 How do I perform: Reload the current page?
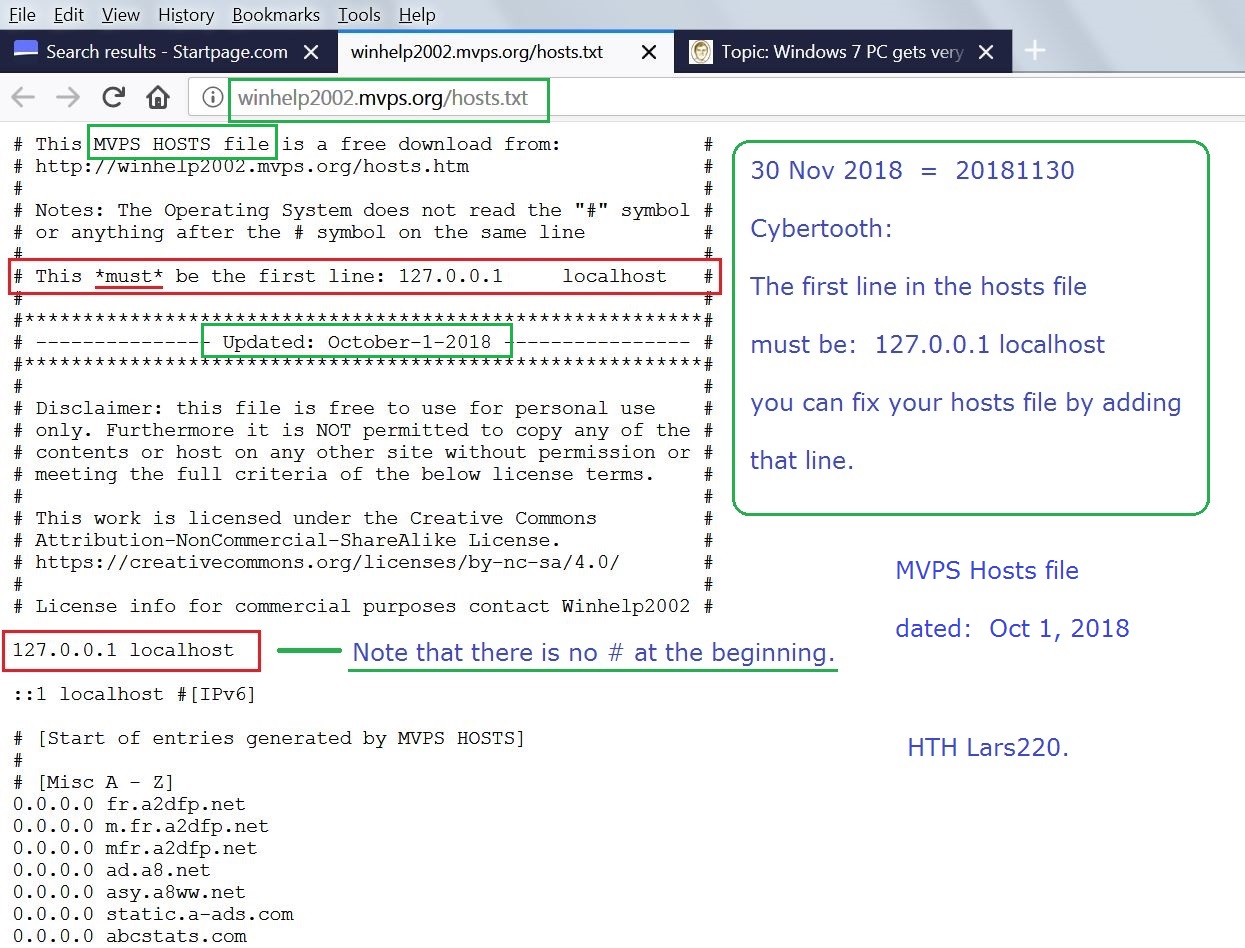[114, 97]
